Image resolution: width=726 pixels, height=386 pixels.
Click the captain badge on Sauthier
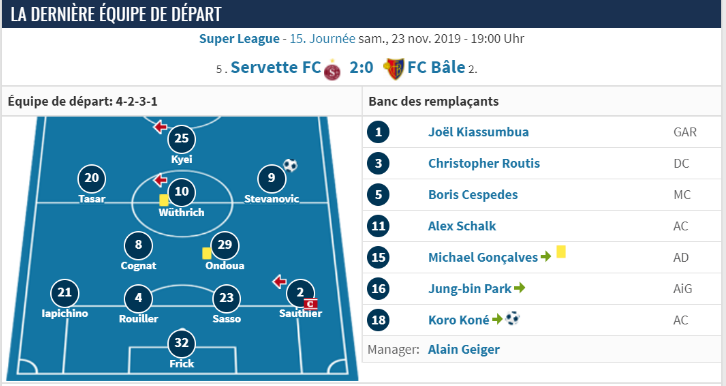click(310, 304)
